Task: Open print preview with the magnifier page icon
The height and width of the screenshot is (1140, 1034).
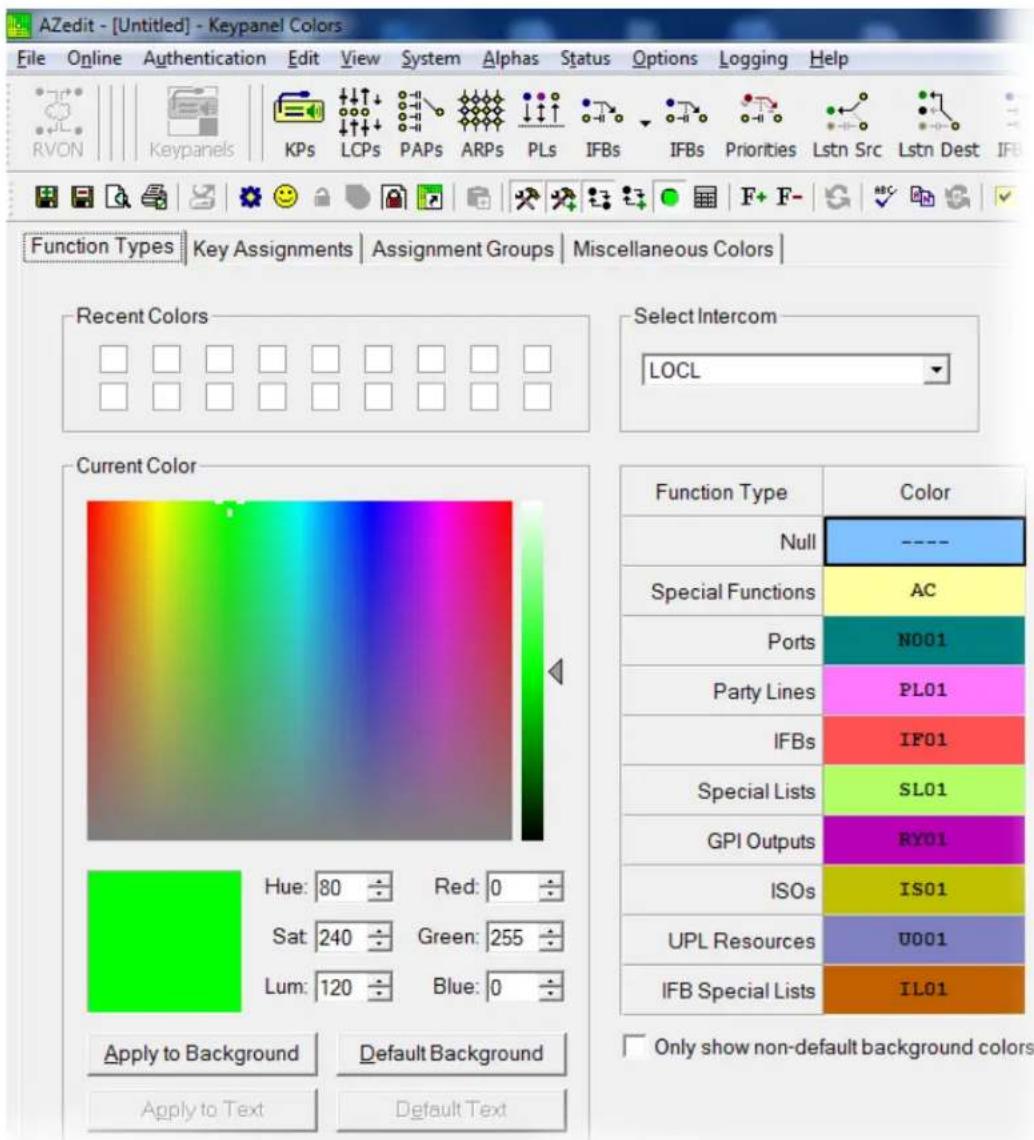Action: (x=118, y=197)
